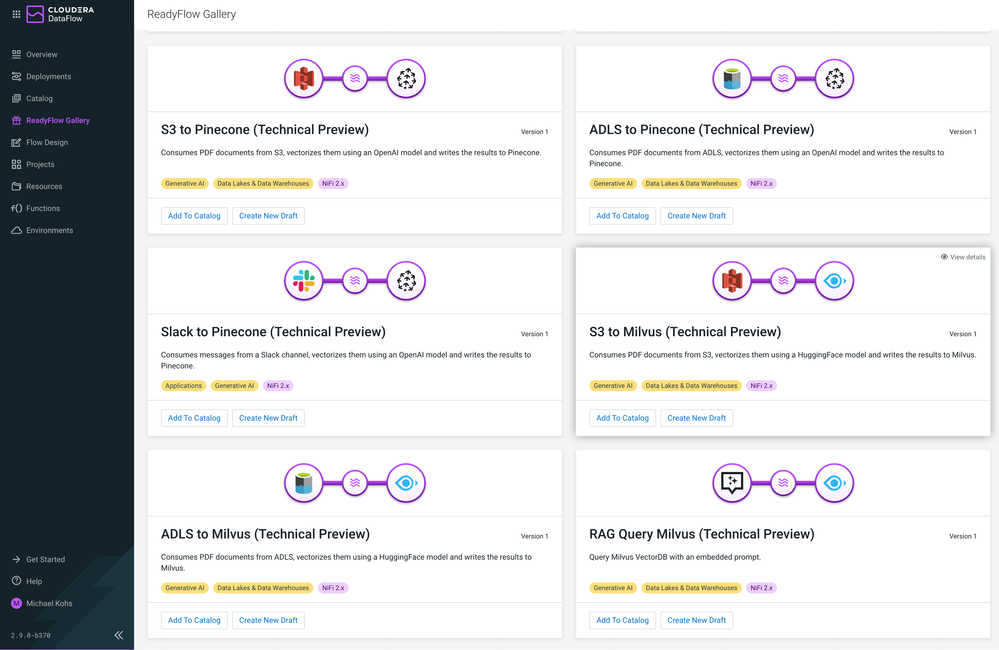Click the Applications tag on the Slack card

coord(183,386)
